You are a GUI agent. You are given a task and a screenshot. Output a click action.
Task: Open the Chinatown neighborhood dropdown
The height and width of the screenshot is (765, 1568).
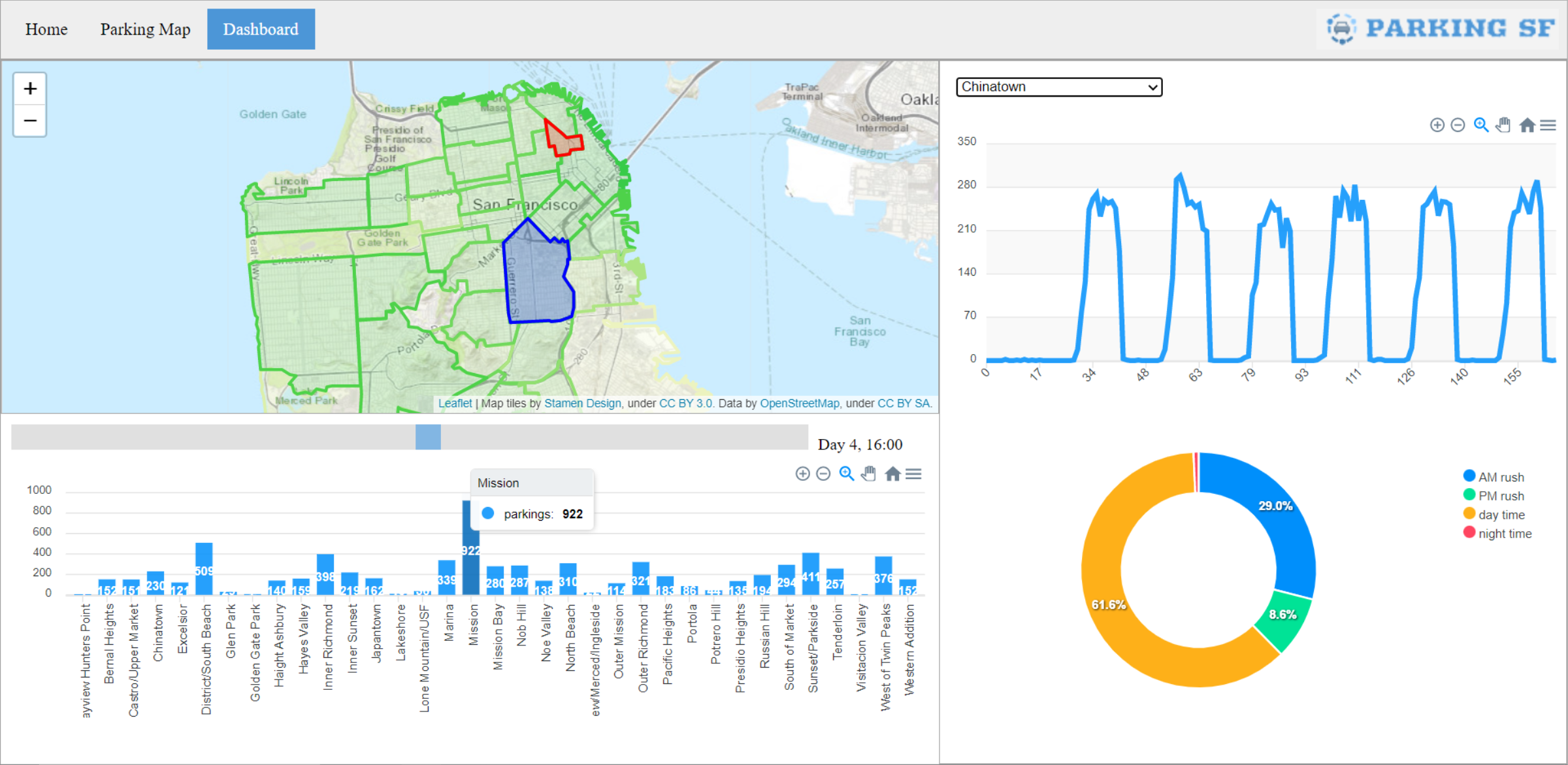[x=1058, y=87]
